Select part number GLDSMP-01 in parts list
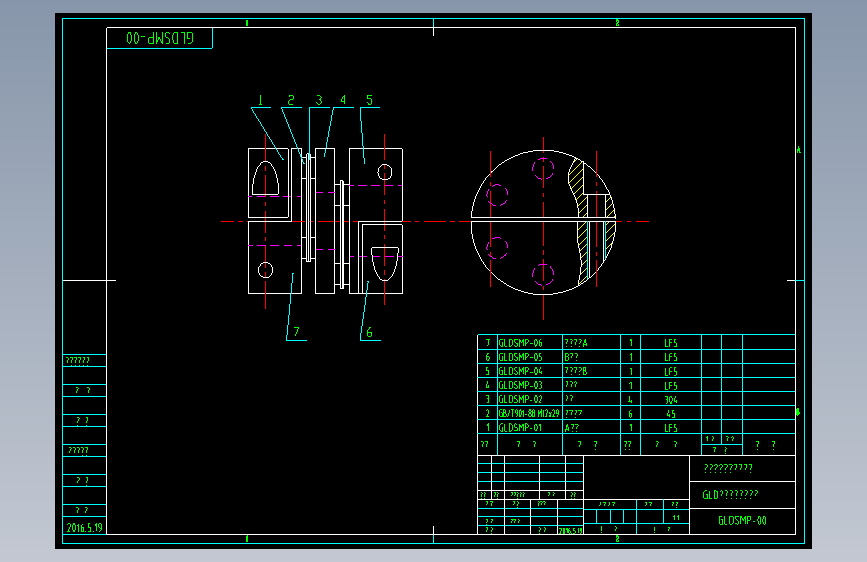The image size is (867, 562). tap(520, 428)
